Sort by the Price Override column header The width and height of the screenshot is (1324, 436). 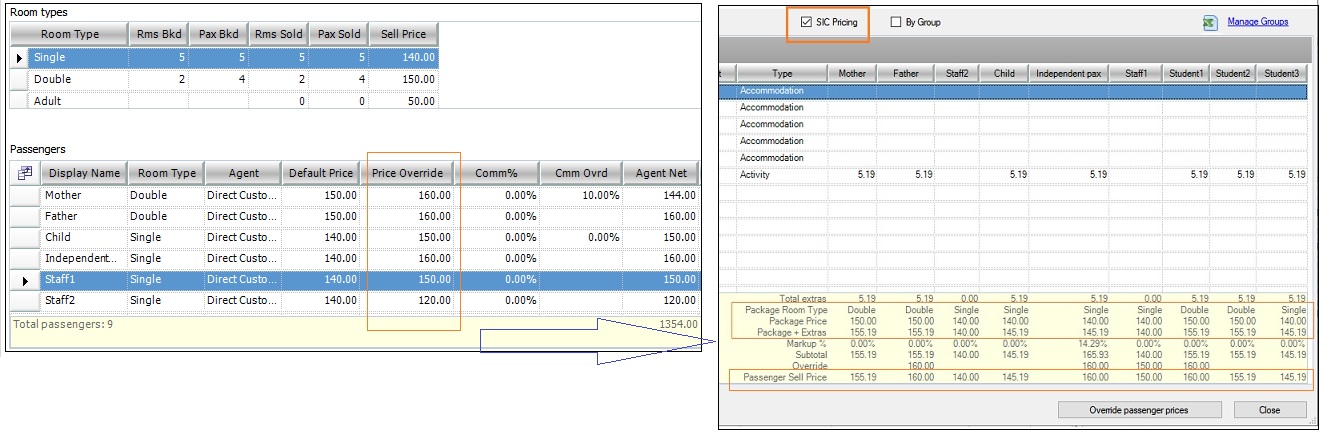click(x=412, y=173)
